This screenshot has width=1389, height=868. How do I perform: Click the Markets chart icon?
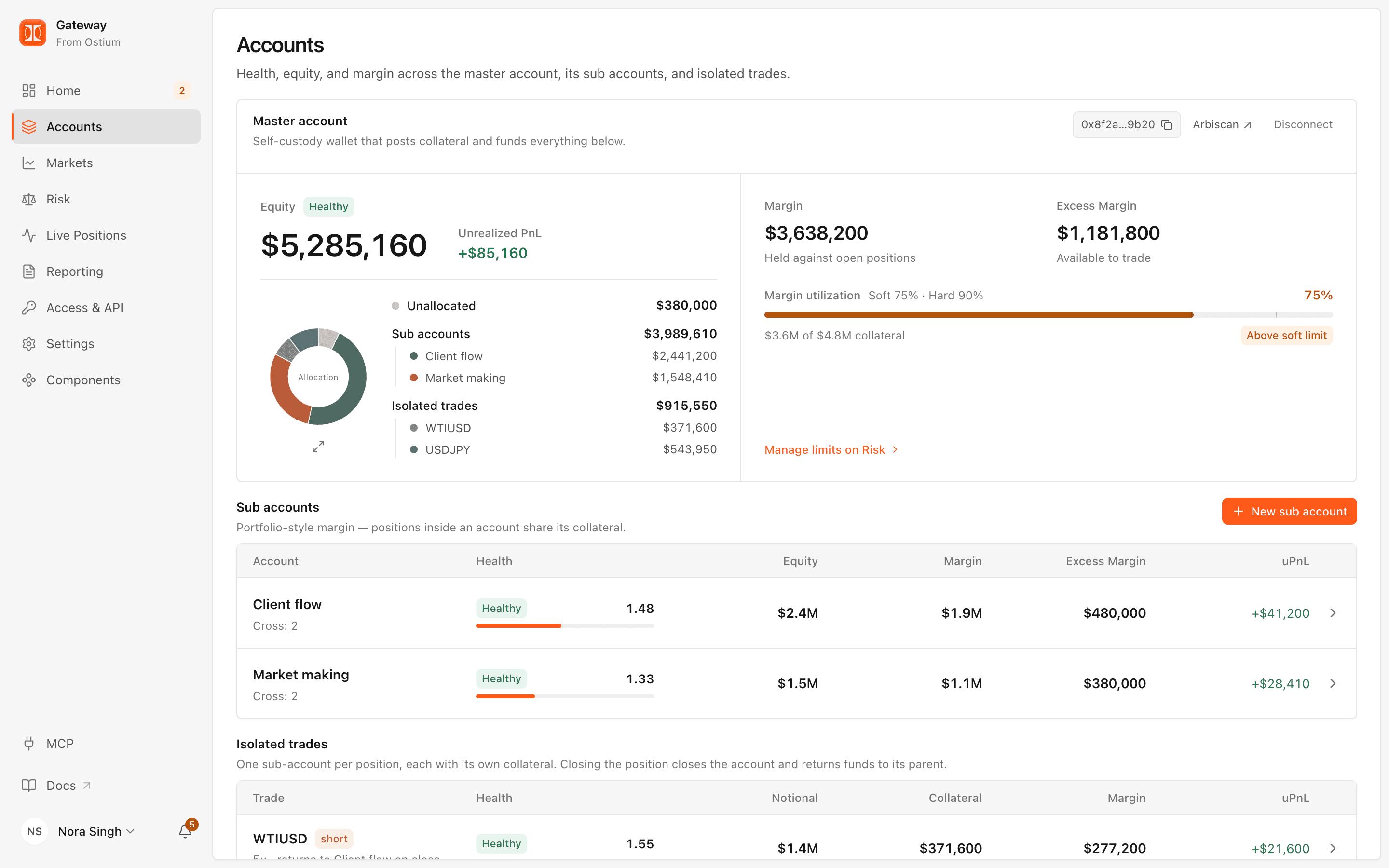click(x=29, y=163)
